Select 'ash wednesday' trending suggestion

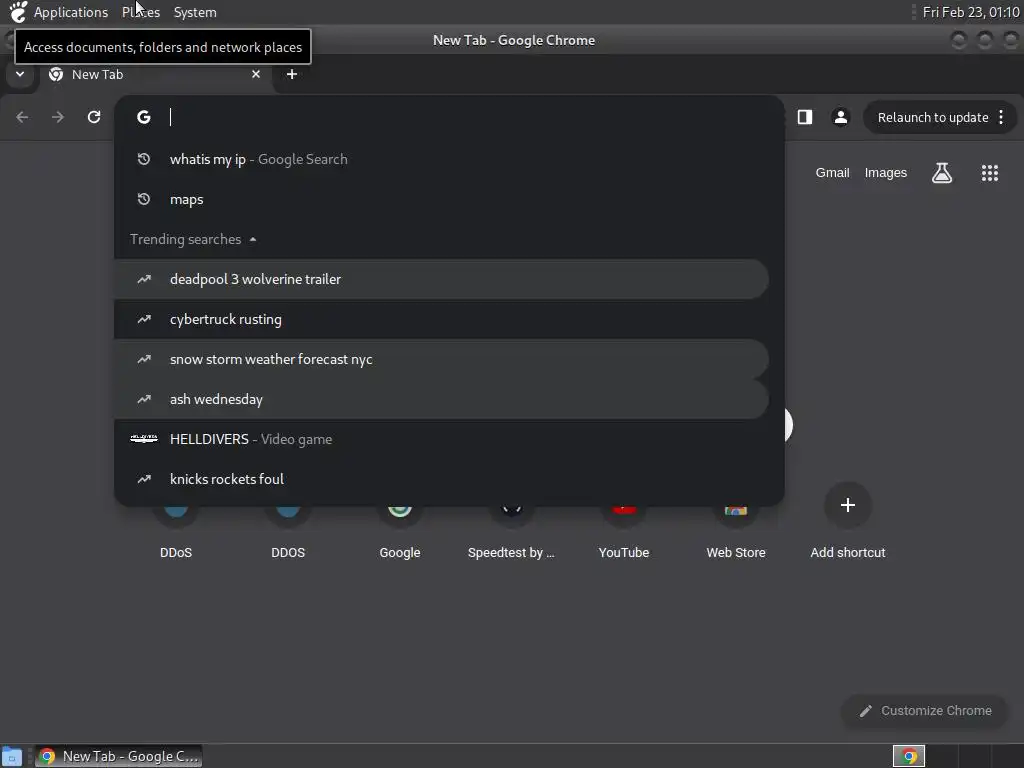(x=441, y=399)
